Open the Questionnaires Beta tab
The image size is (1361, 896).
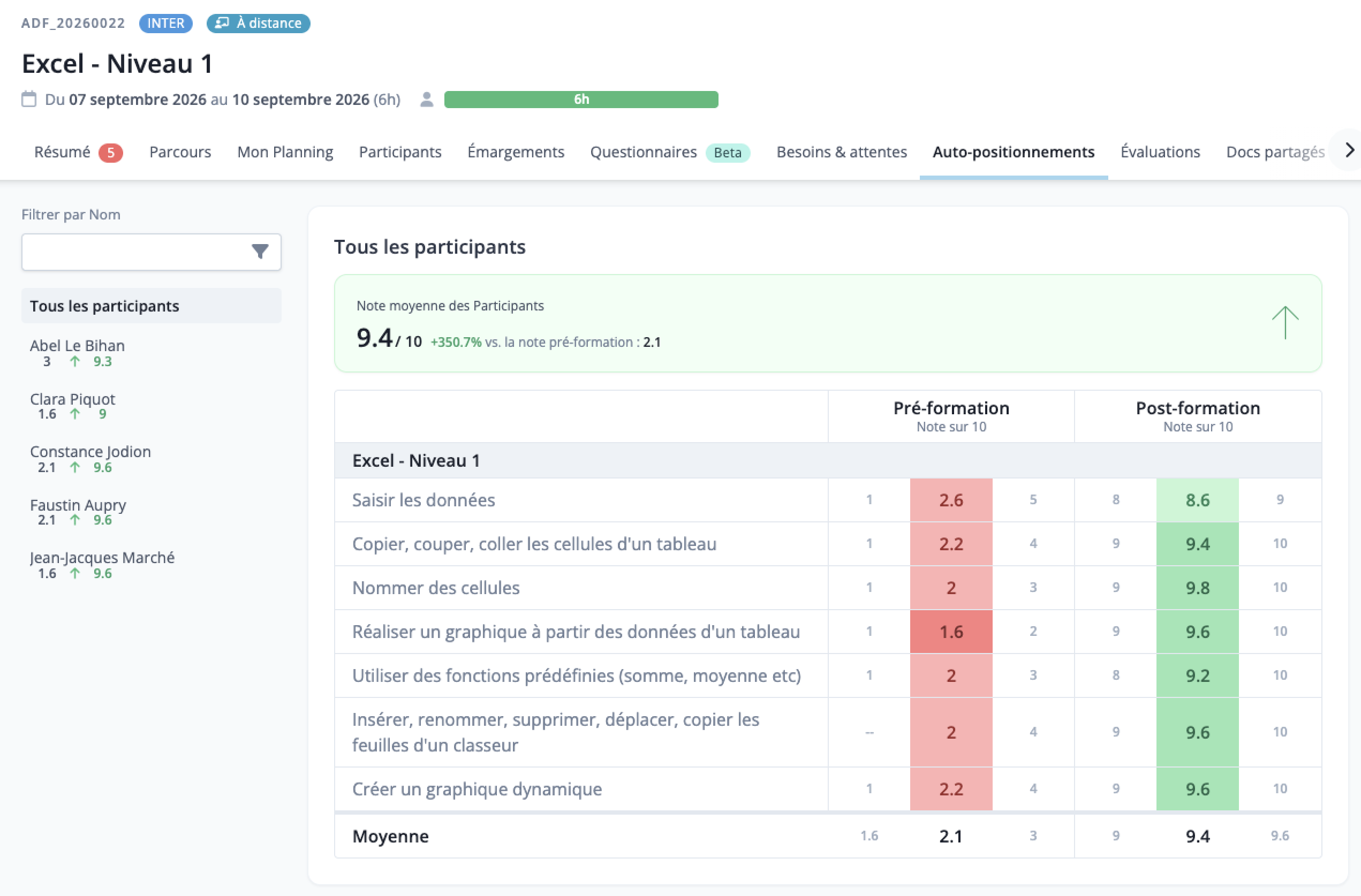click(x=670, y=152)
